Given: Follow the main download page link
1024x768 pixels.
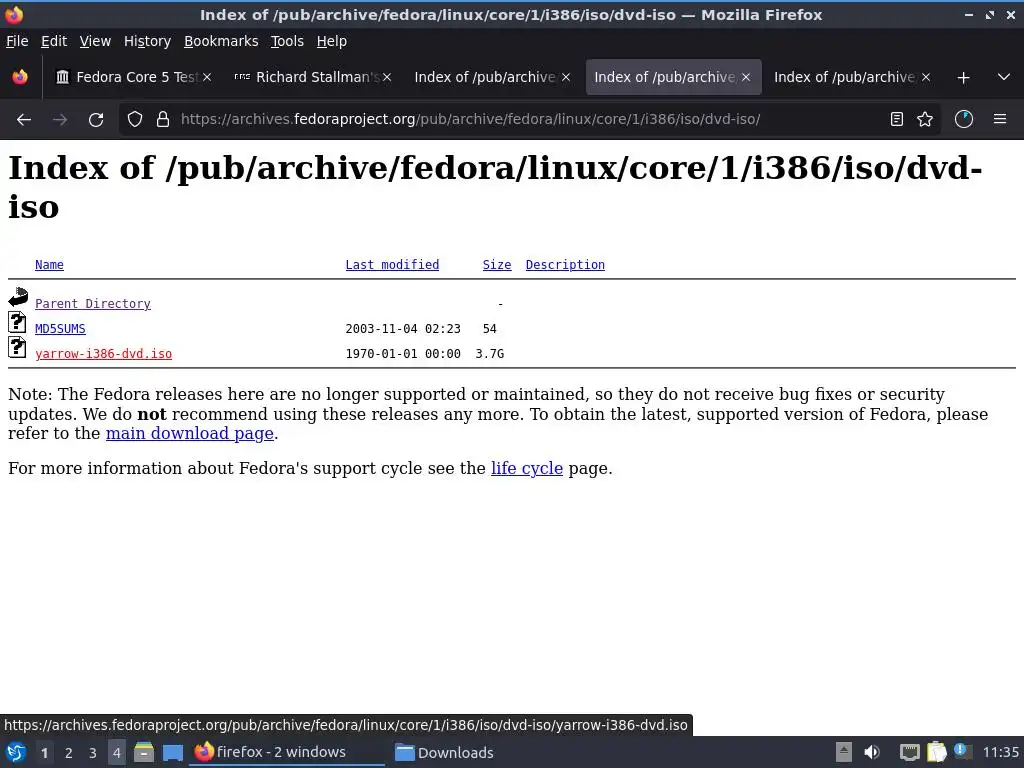Looking at the screenshot, I should (x=189, y=434).
